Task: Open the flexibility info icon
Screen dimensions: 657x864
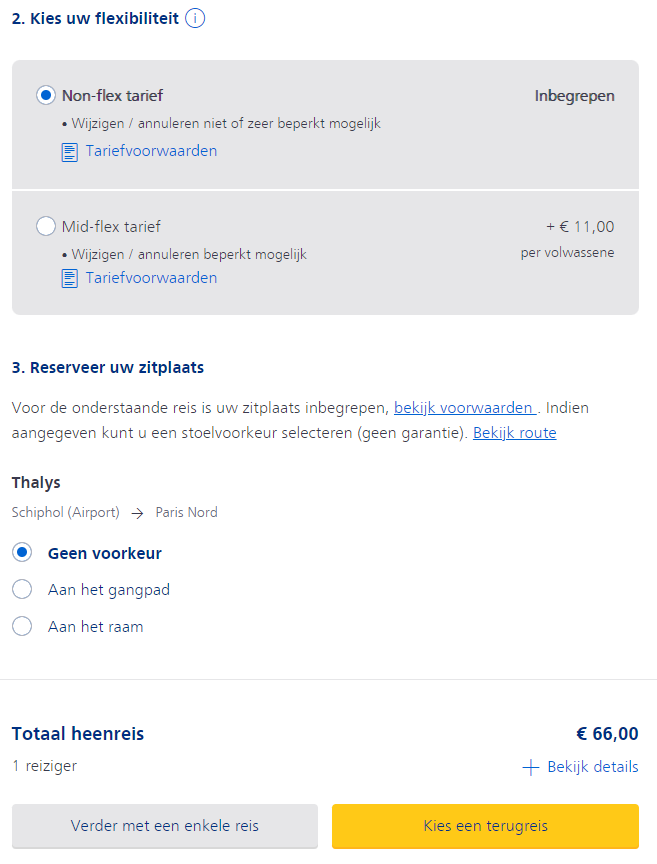Action: [195, 18]
